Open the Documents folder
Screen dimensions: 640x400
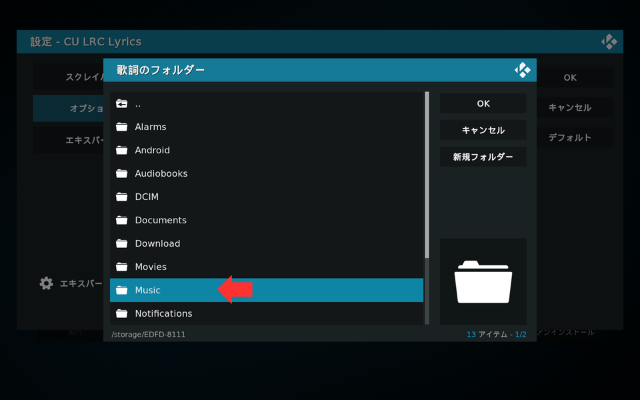tap(160, 220)
